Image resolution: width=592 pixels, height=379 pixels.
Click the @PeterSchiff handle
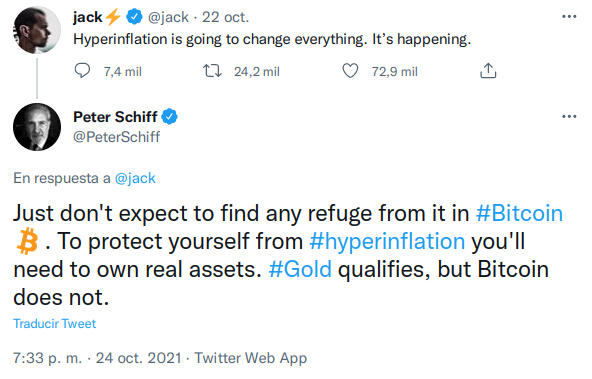tap(116, 137)
